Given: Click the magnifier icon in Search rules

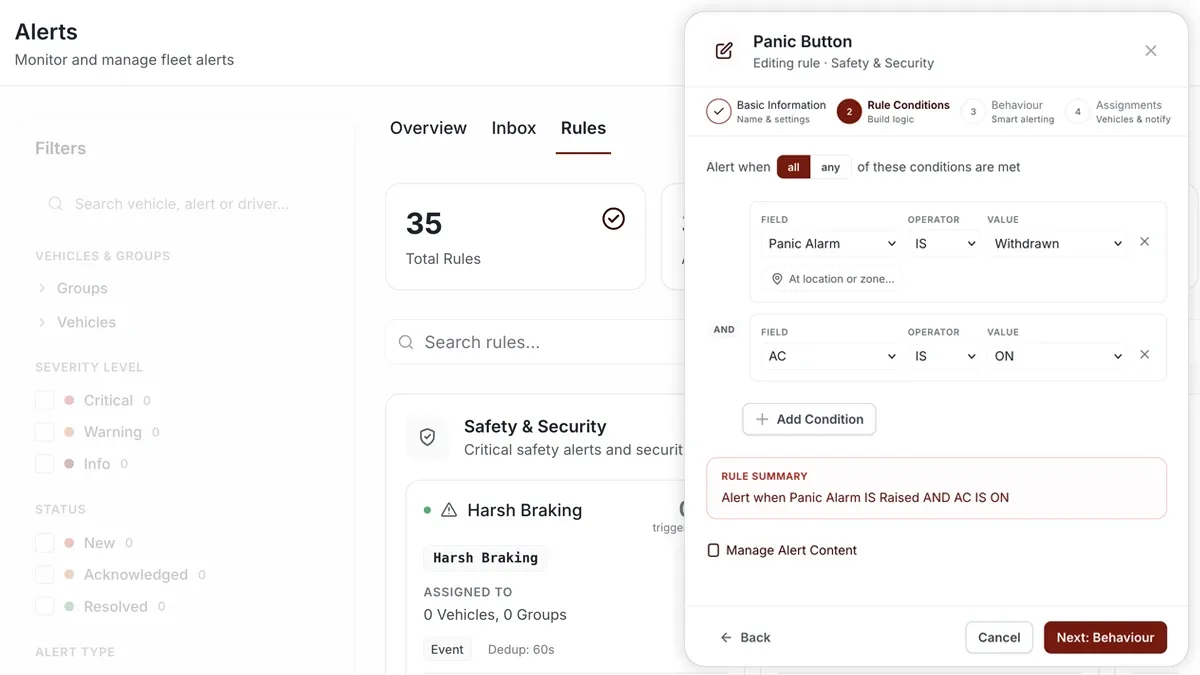Looking at the screenshot, I should (406, 342).
